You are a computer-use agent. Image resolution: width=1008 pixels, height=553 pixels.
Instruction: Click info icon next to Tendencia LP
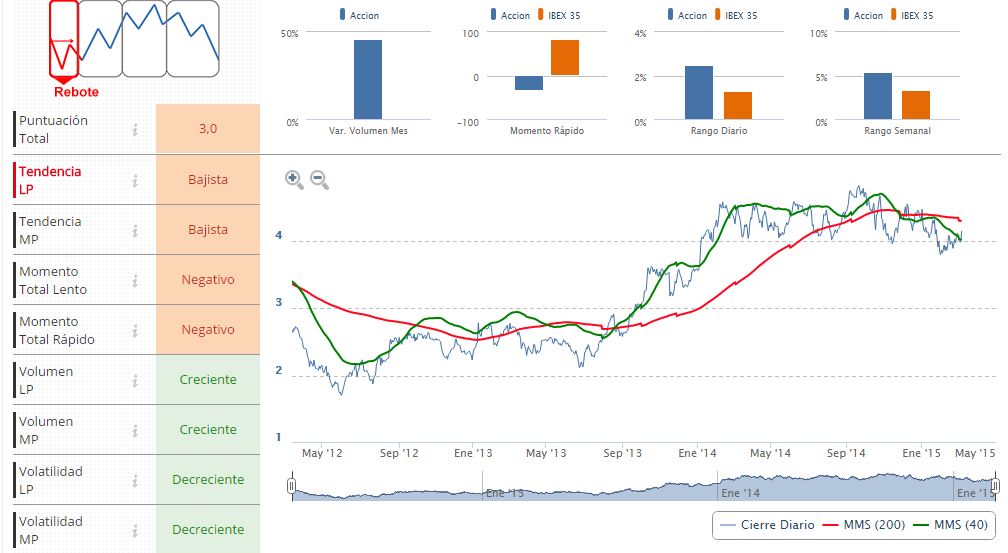point(134,180)
